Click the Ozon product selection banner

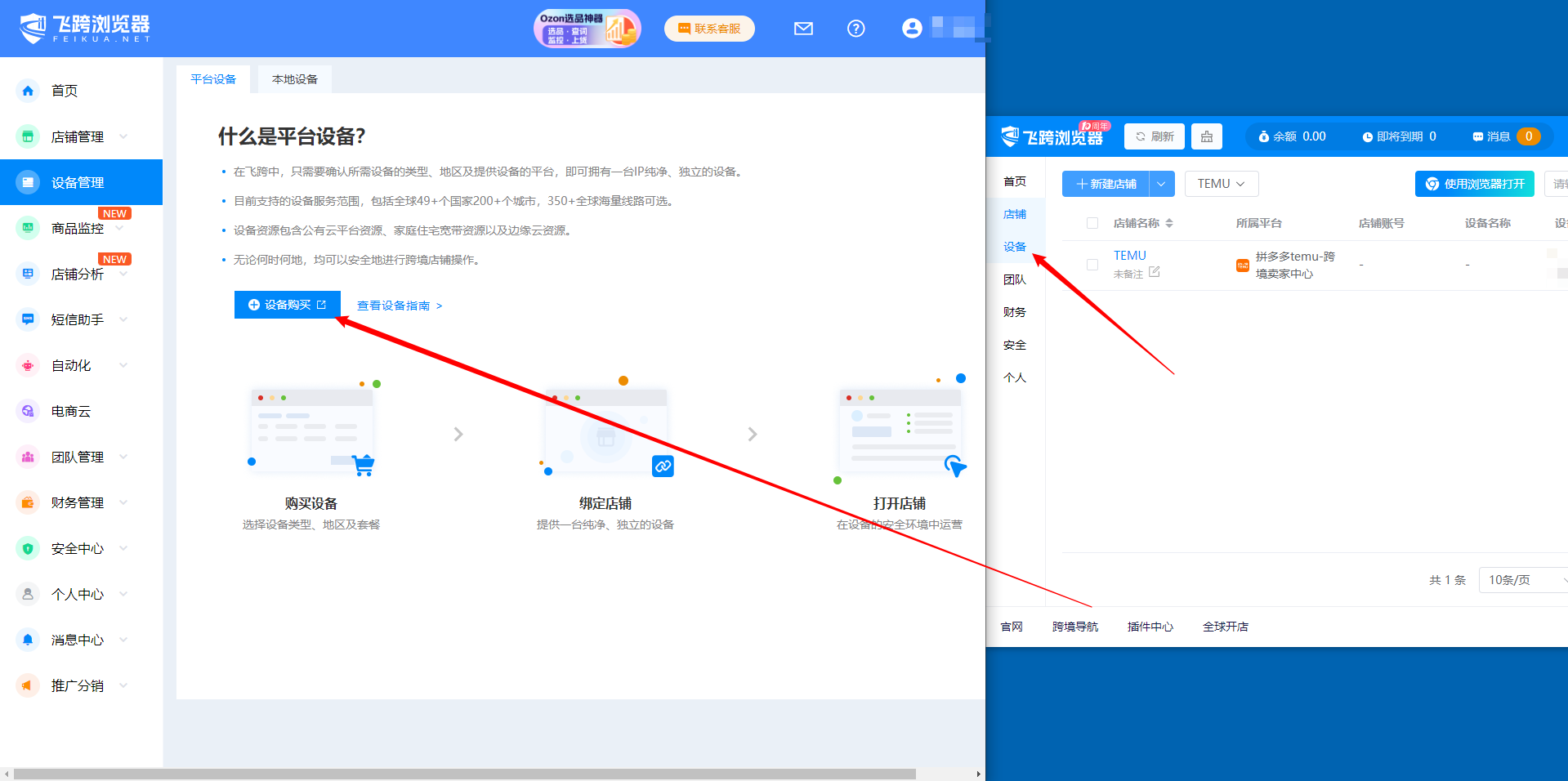pyautogui.click(x=587, y=29)
